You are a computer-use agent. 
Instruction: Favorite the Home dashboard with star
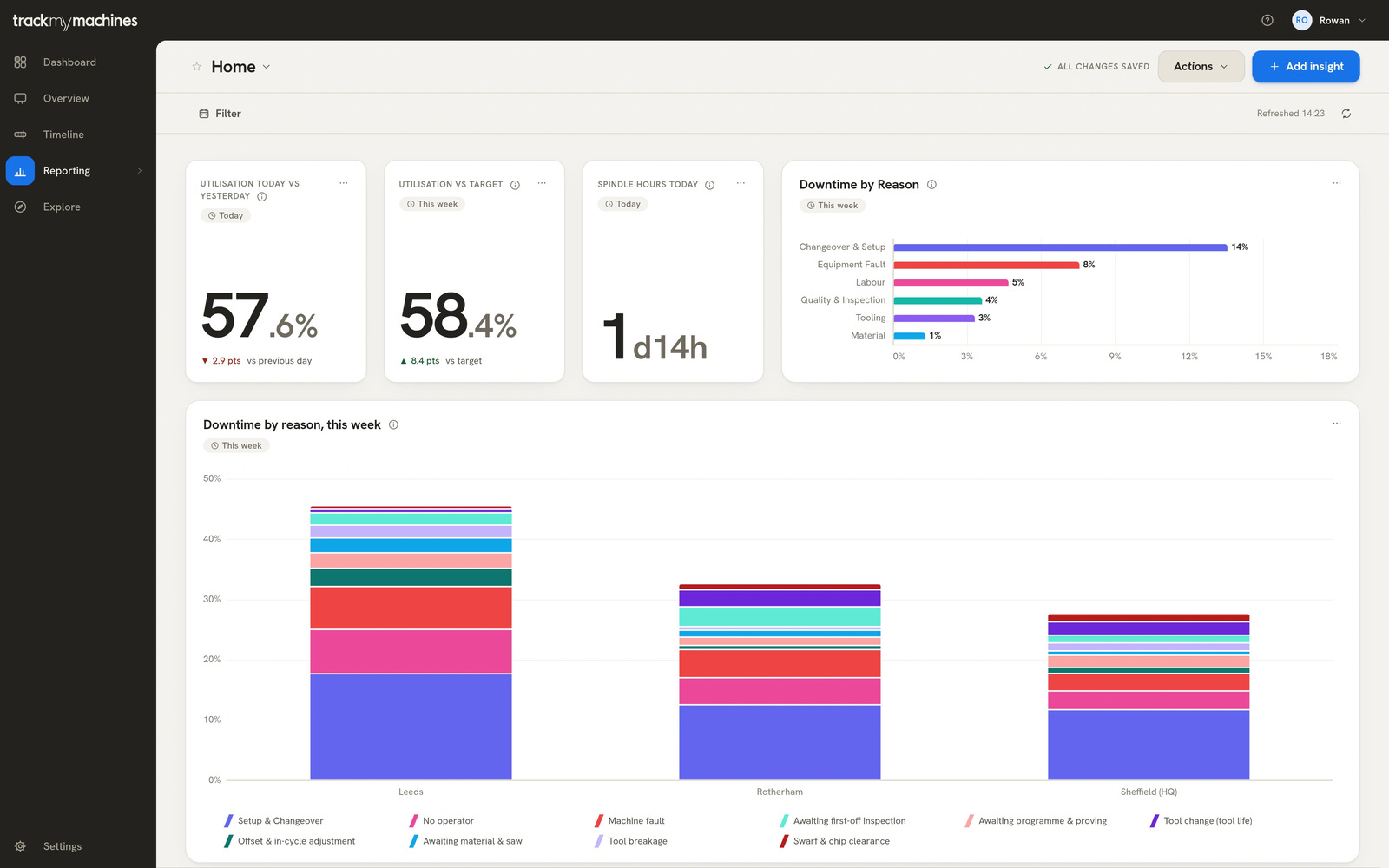tap(197, 67)
